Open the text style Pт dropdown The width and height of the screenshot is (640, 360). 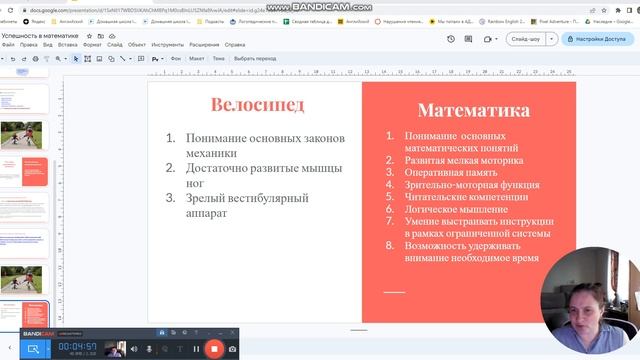[157, 59]
